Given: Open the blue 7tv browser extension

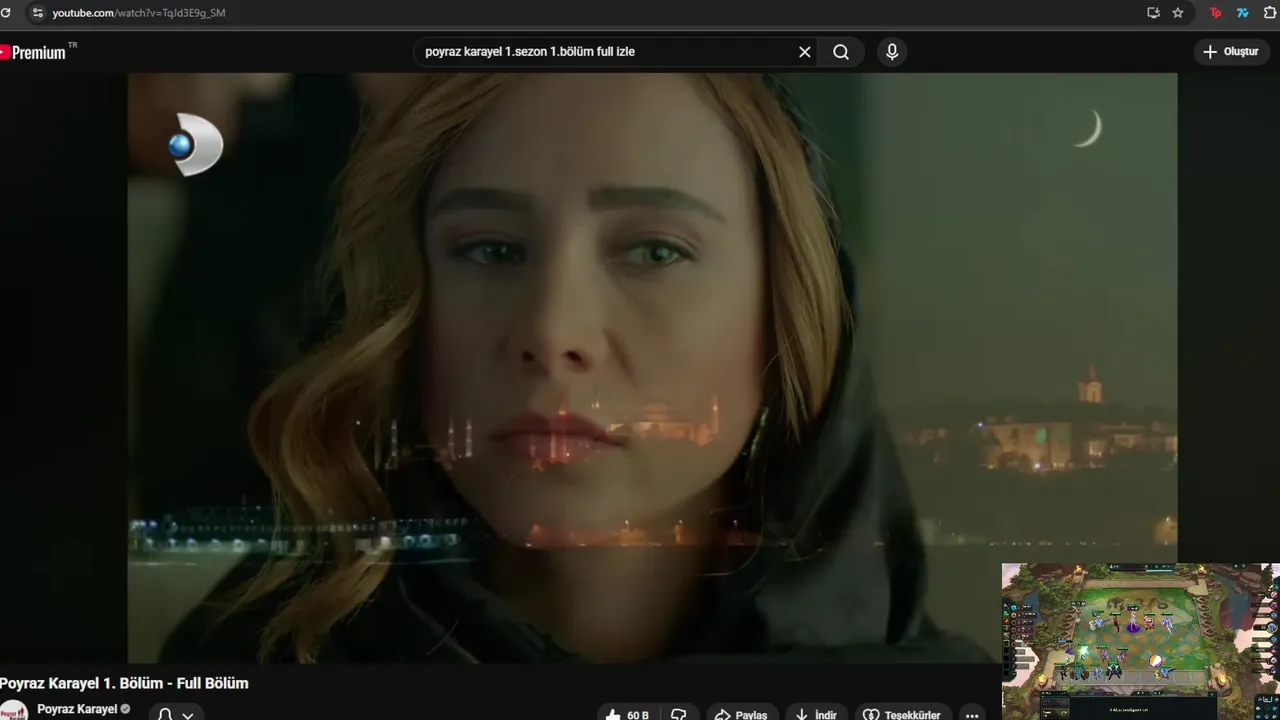Looking at the screenshot, I should coord(1243,13).
